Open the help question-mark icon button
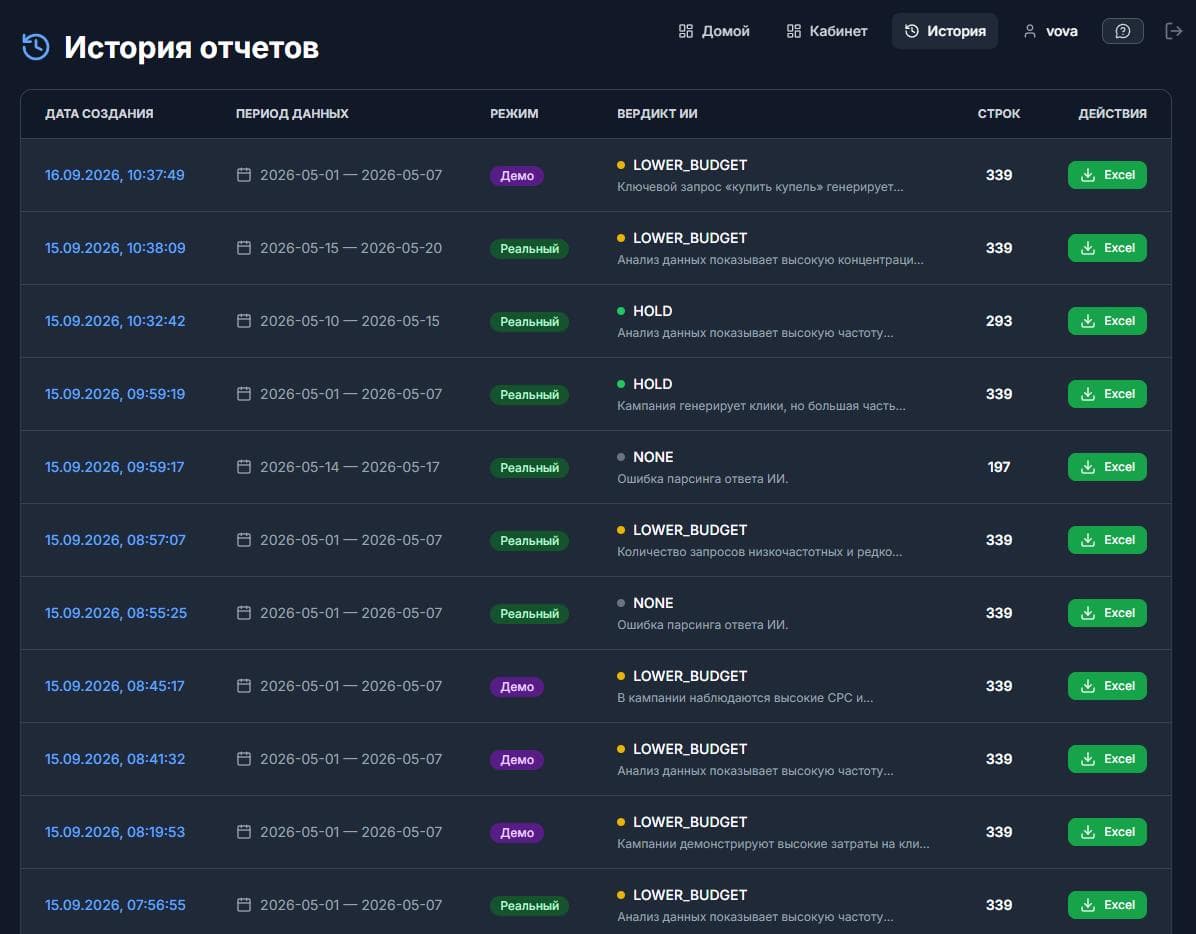This screenshot has width=1196, height=934. click(1122, 31)
